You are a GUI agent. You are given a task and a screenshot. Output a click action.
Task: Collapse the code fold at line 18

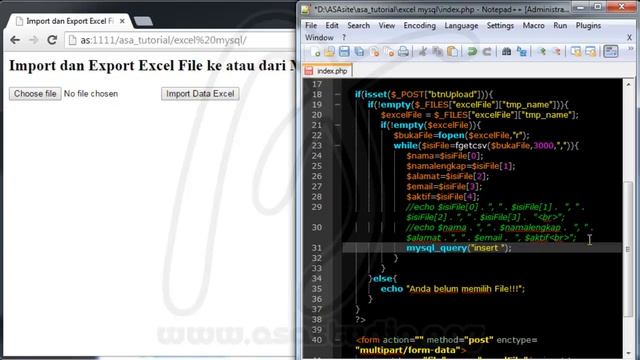[x=338, y=94]
